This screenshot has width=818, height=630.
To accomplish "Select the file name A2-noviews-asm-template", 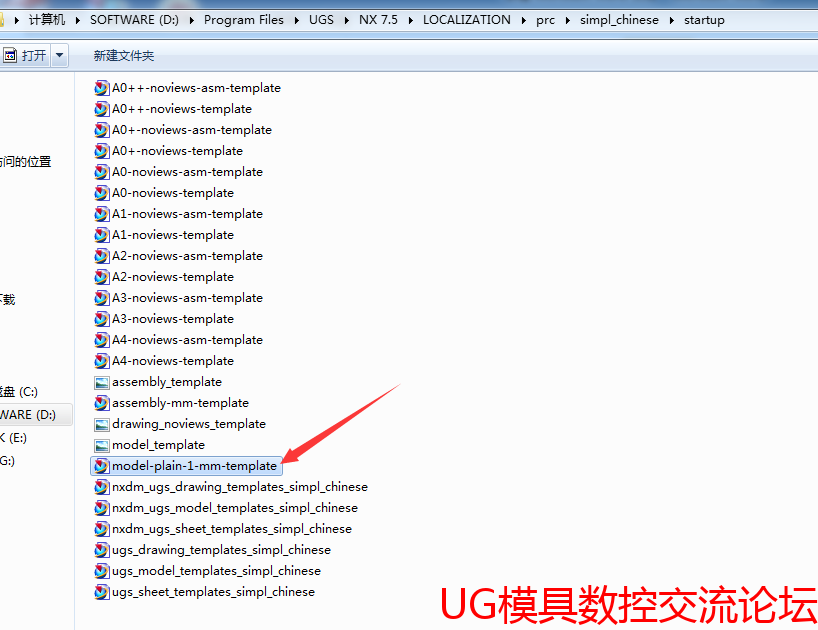I will tap(187, 256).
